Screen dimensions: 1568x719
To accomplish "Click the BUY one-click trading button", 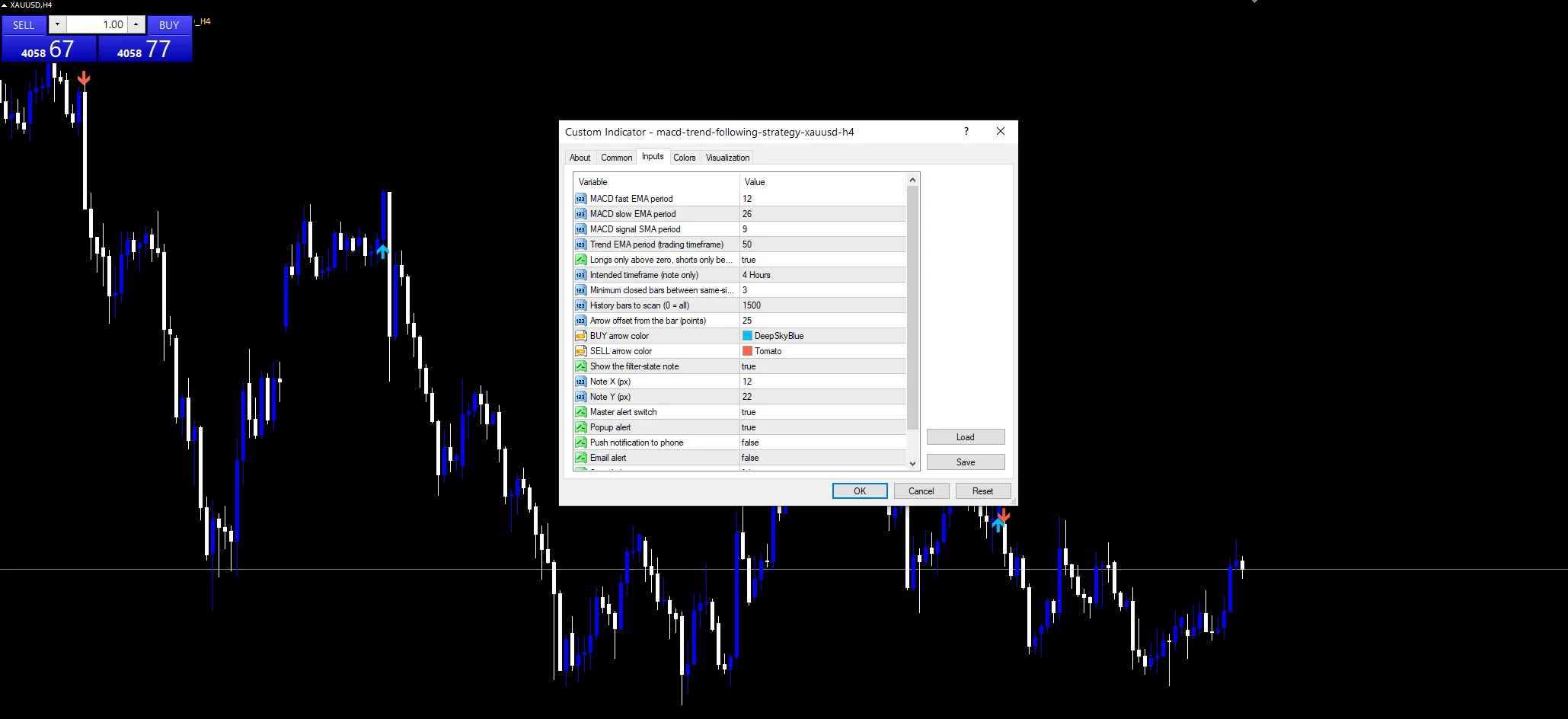I will pyautogui.click(x=169, y=25).
